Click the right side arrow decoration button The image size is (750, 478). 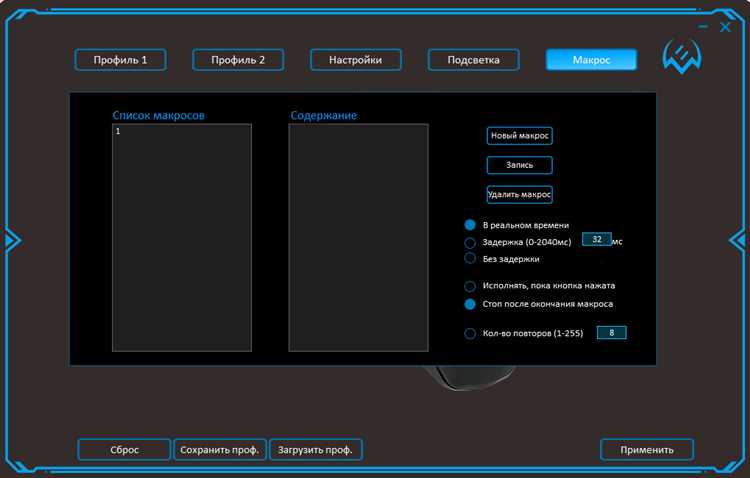pos(739,240)
